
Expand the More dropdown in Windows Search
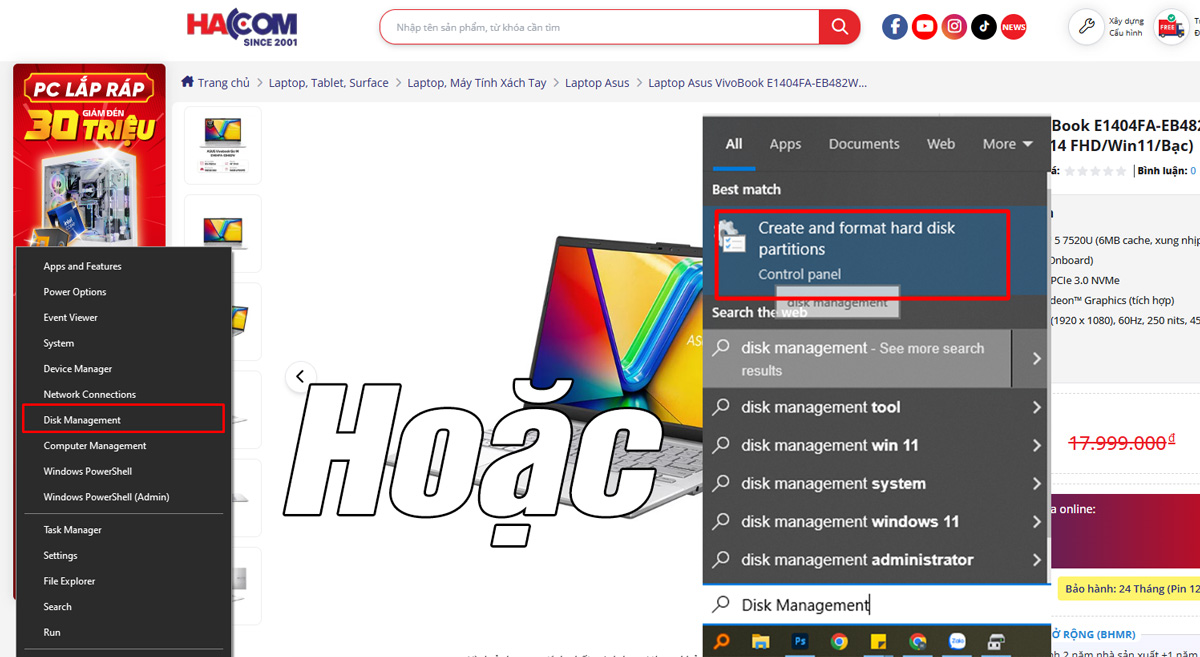point(1008,144)
